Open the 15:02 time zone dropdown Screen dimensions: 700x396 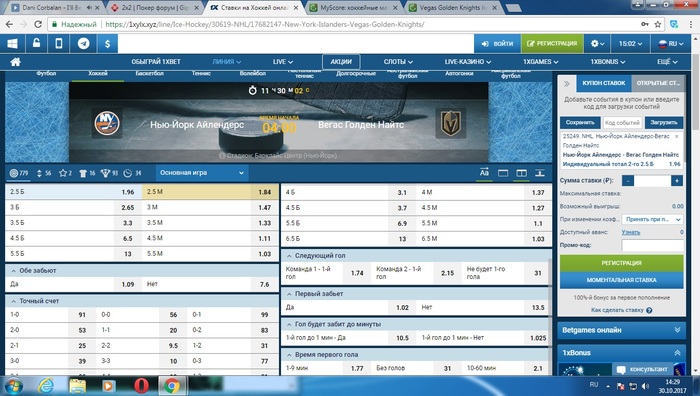[x=630, y=44]
